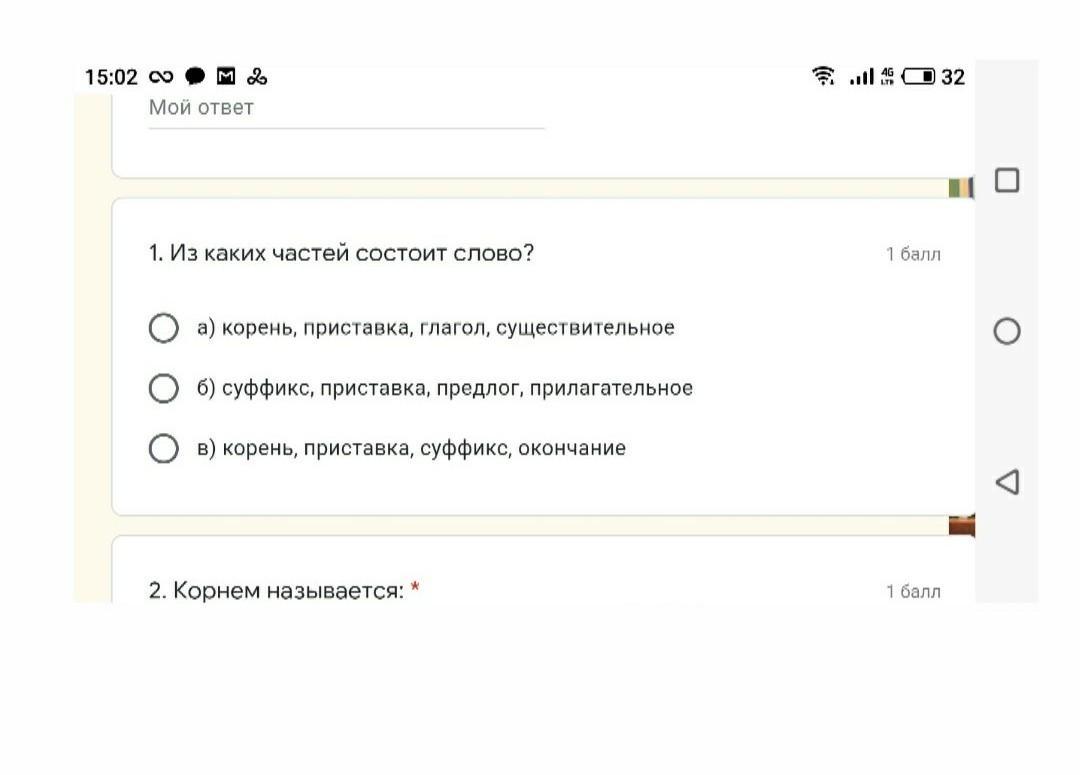
Task: Tap question 1 title text
Action: [341, 254]
